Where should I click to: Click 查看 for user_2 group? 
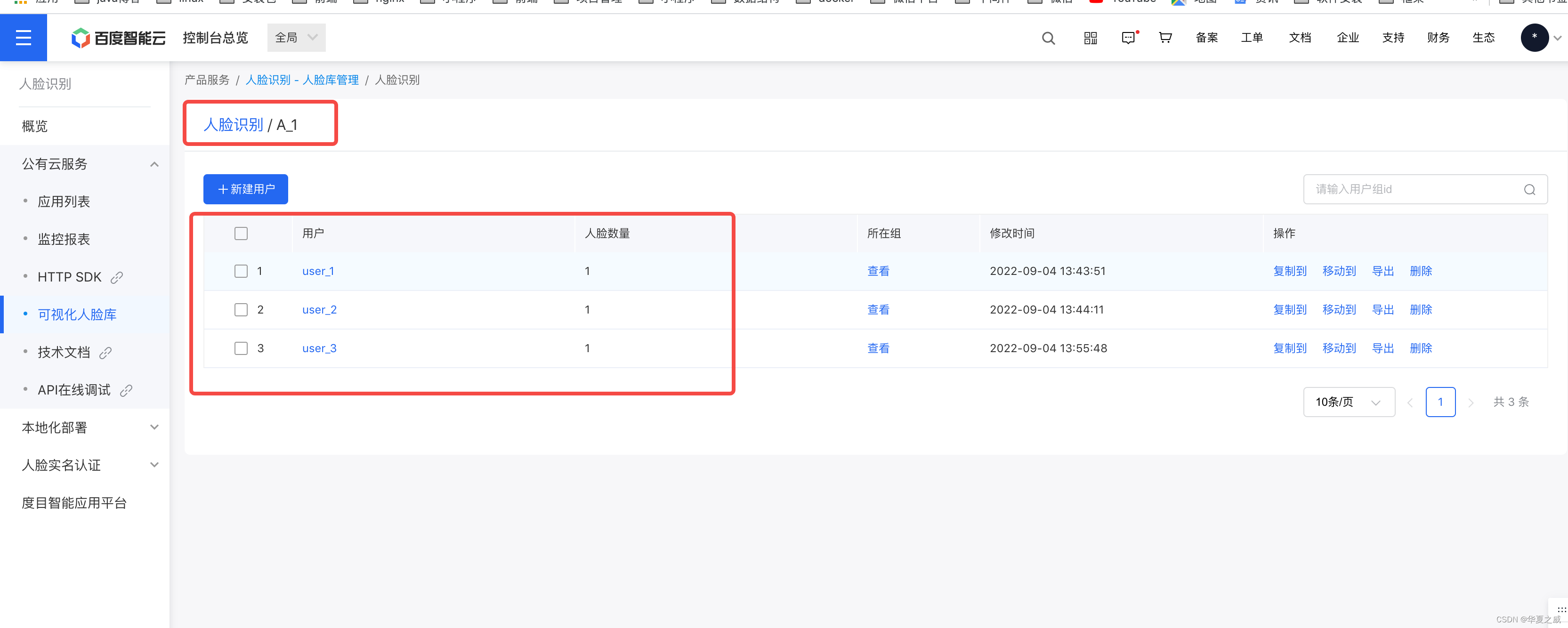coord(878,310)
